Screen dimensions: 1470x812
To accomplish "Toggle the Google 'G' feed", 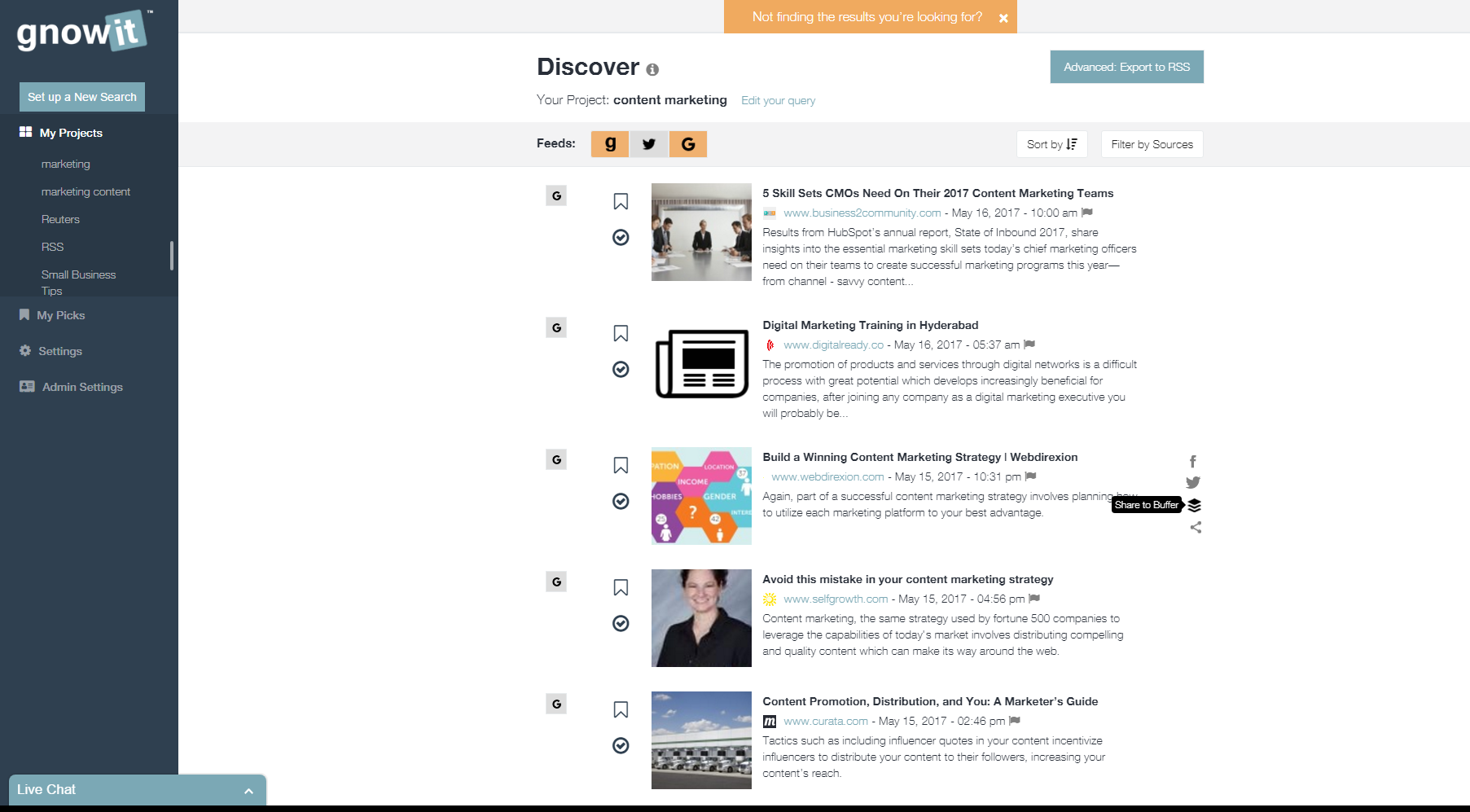I will pos(688,144).
